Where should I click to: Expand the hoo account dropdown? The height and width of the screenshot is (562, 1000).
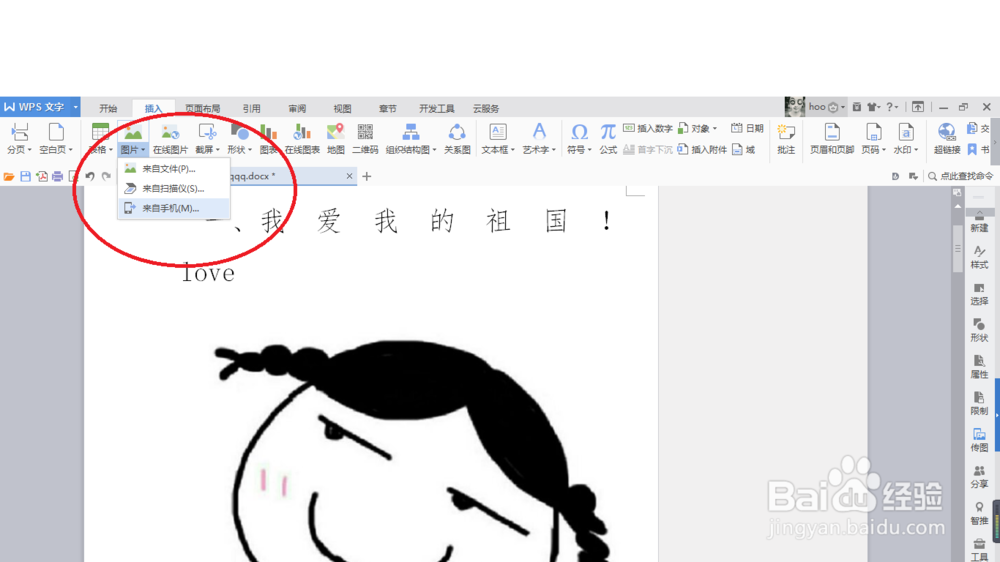pos(843,107)
